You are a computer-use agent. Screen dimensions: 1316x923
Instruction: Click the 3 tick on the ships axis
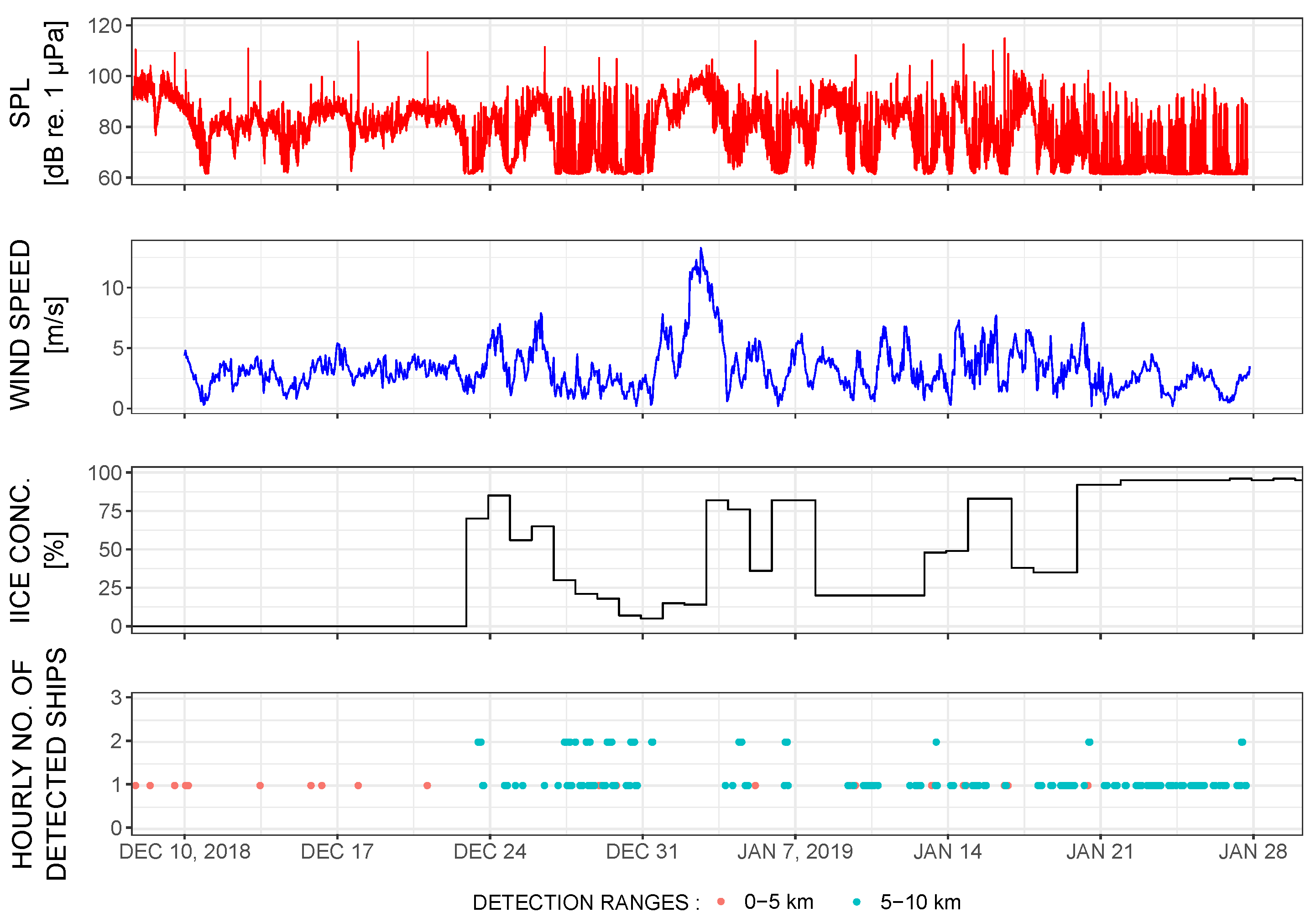(x=116, y=697)
